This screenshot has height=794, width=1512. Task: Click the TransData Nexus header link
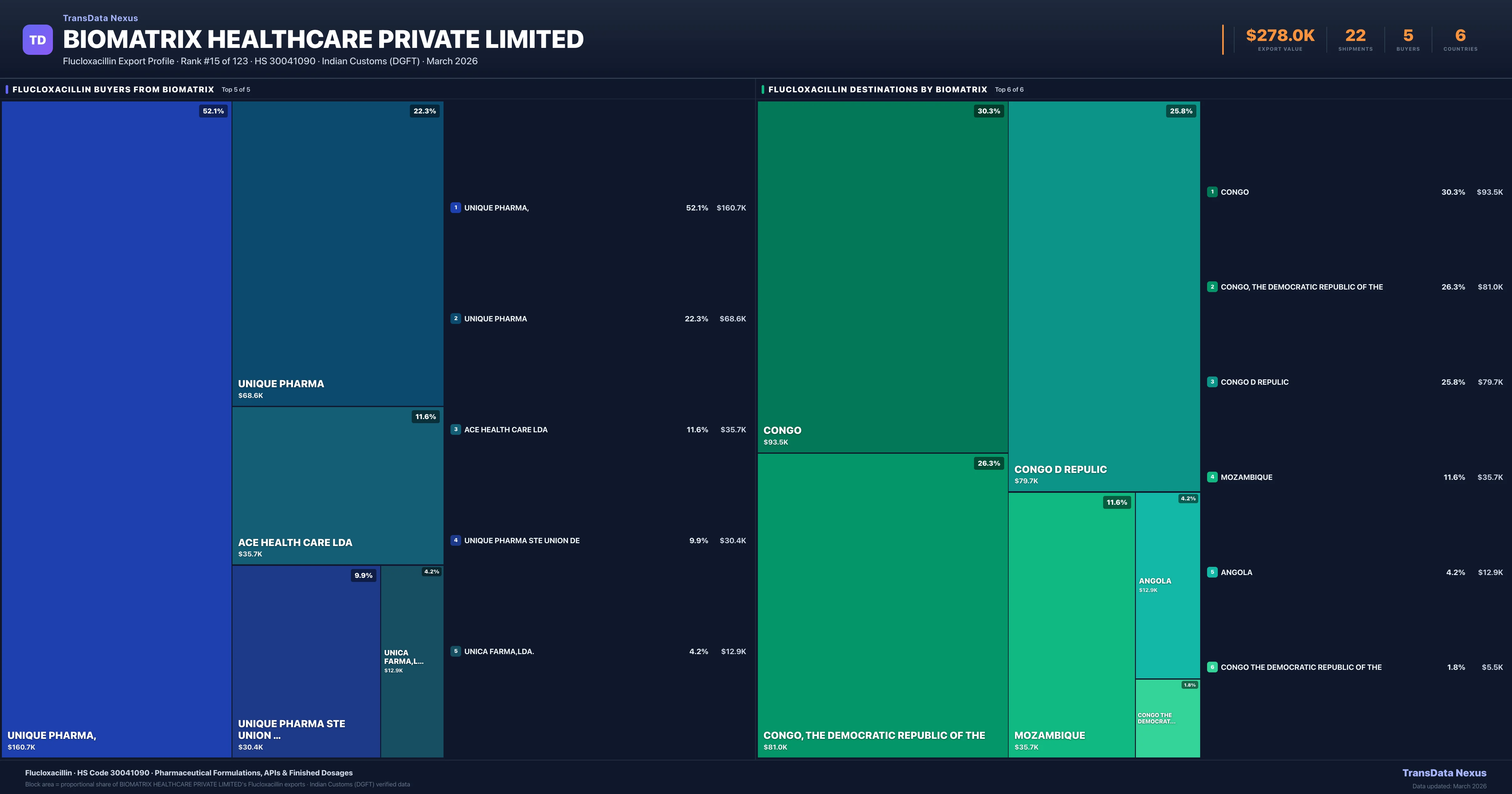pos(100,18)
